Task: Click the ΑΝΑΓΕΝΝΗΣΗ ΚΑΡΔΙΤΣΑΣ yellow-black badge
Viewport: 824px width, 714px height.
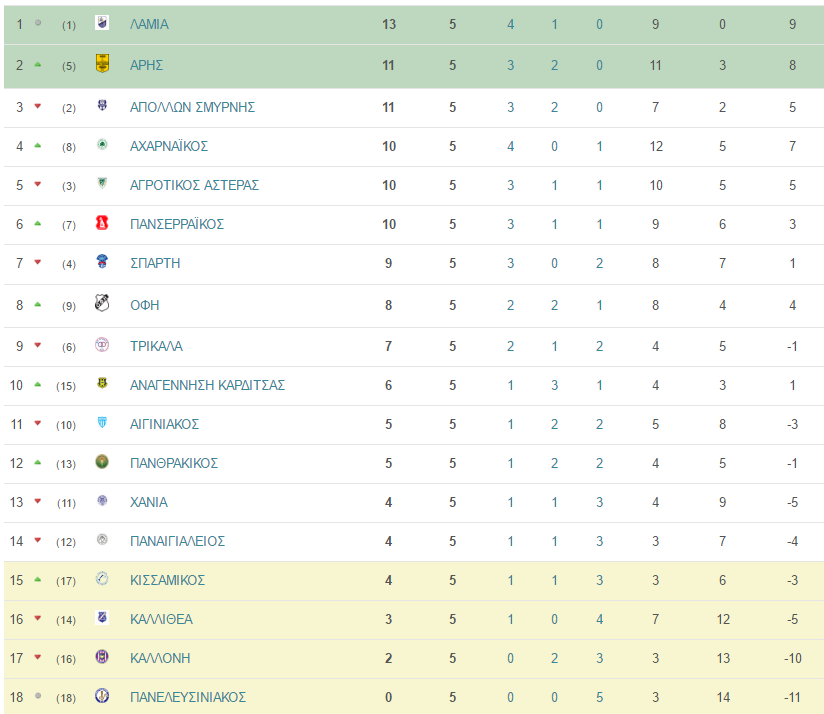Action: 102,383
